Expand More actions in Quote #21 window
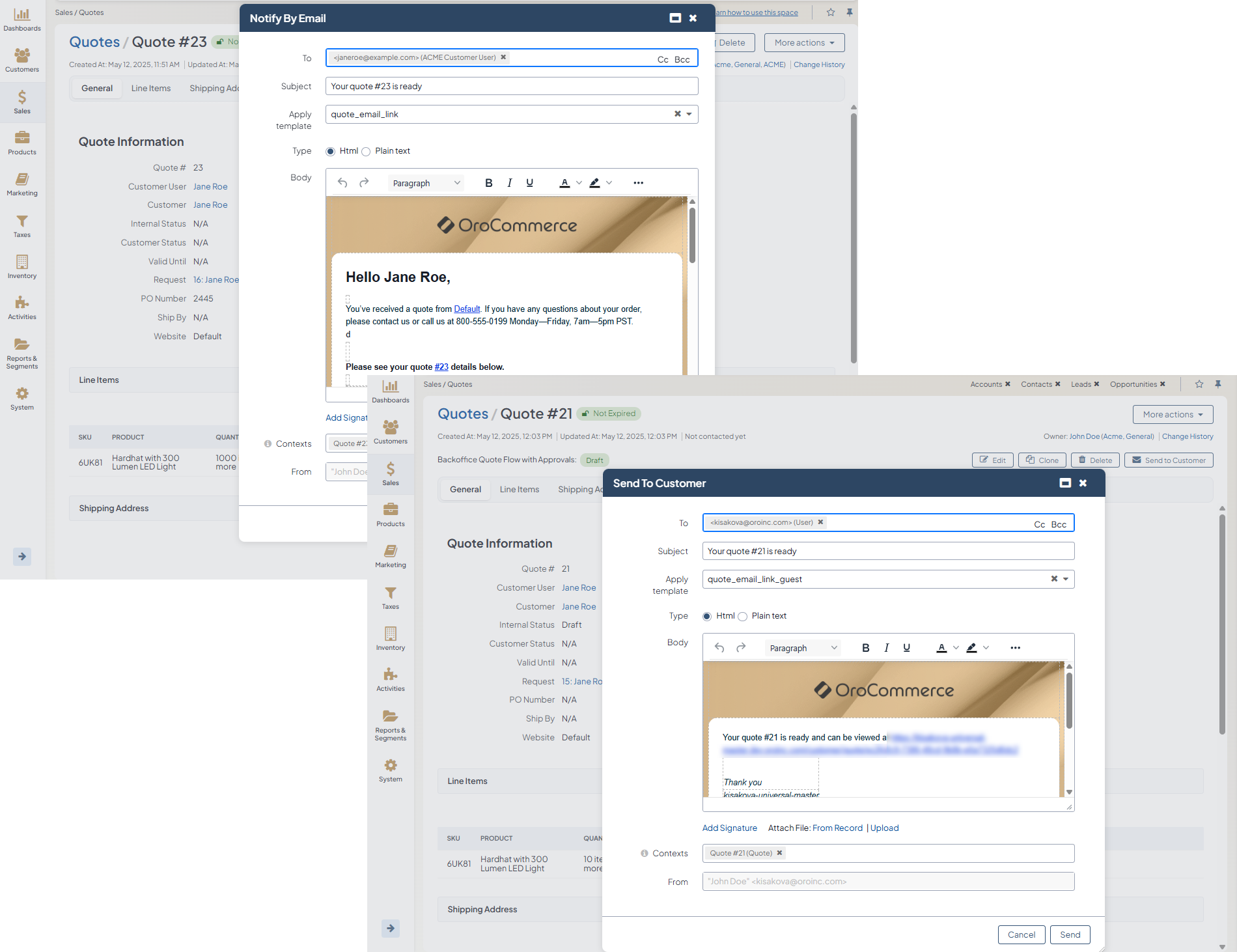The width and height of the screenshot is (1237, 952). pyautogui.click(x=1173, y=415)
